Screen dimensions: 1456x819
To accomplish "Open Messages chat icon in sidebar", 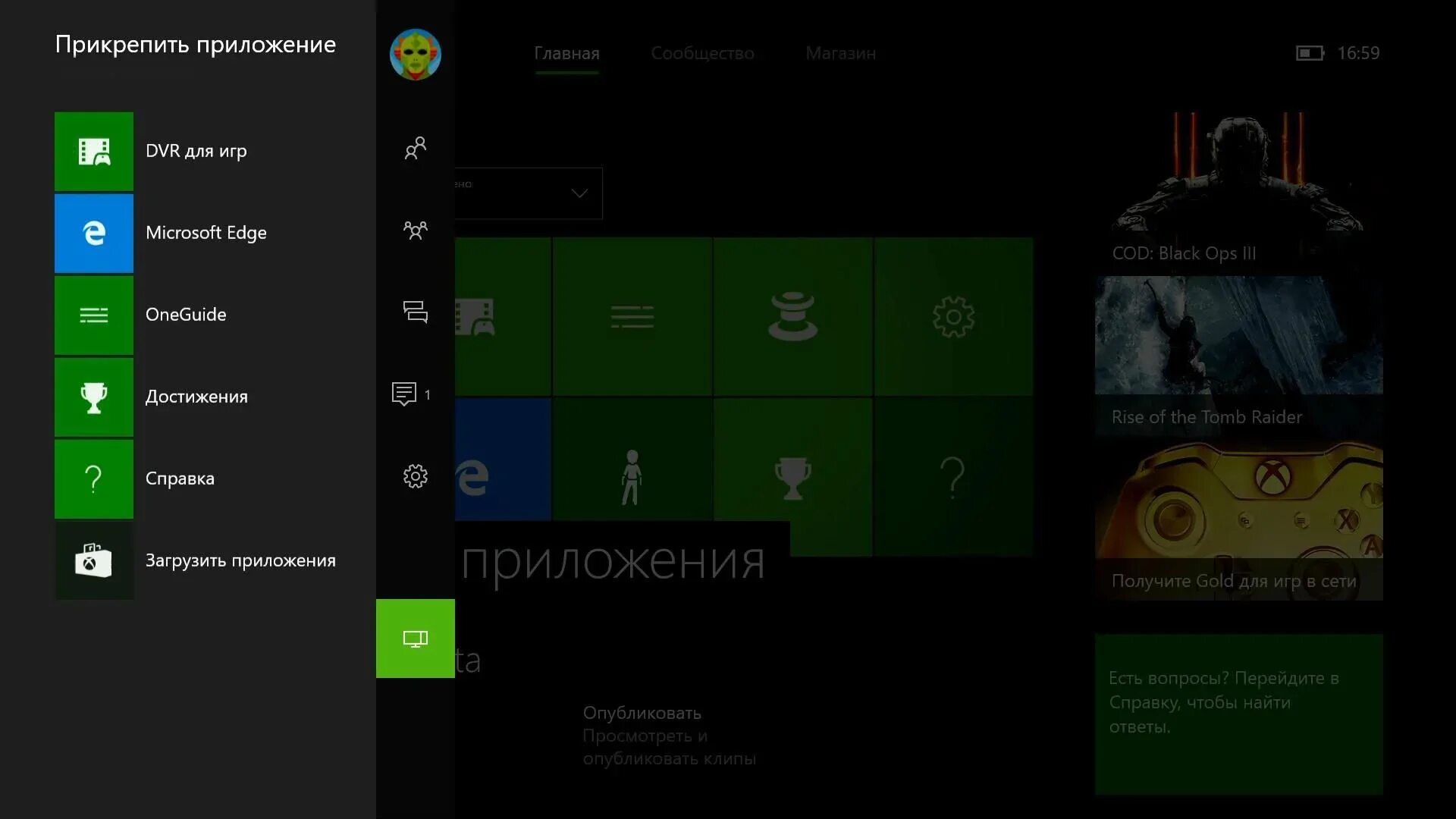I will coord(415,312).
